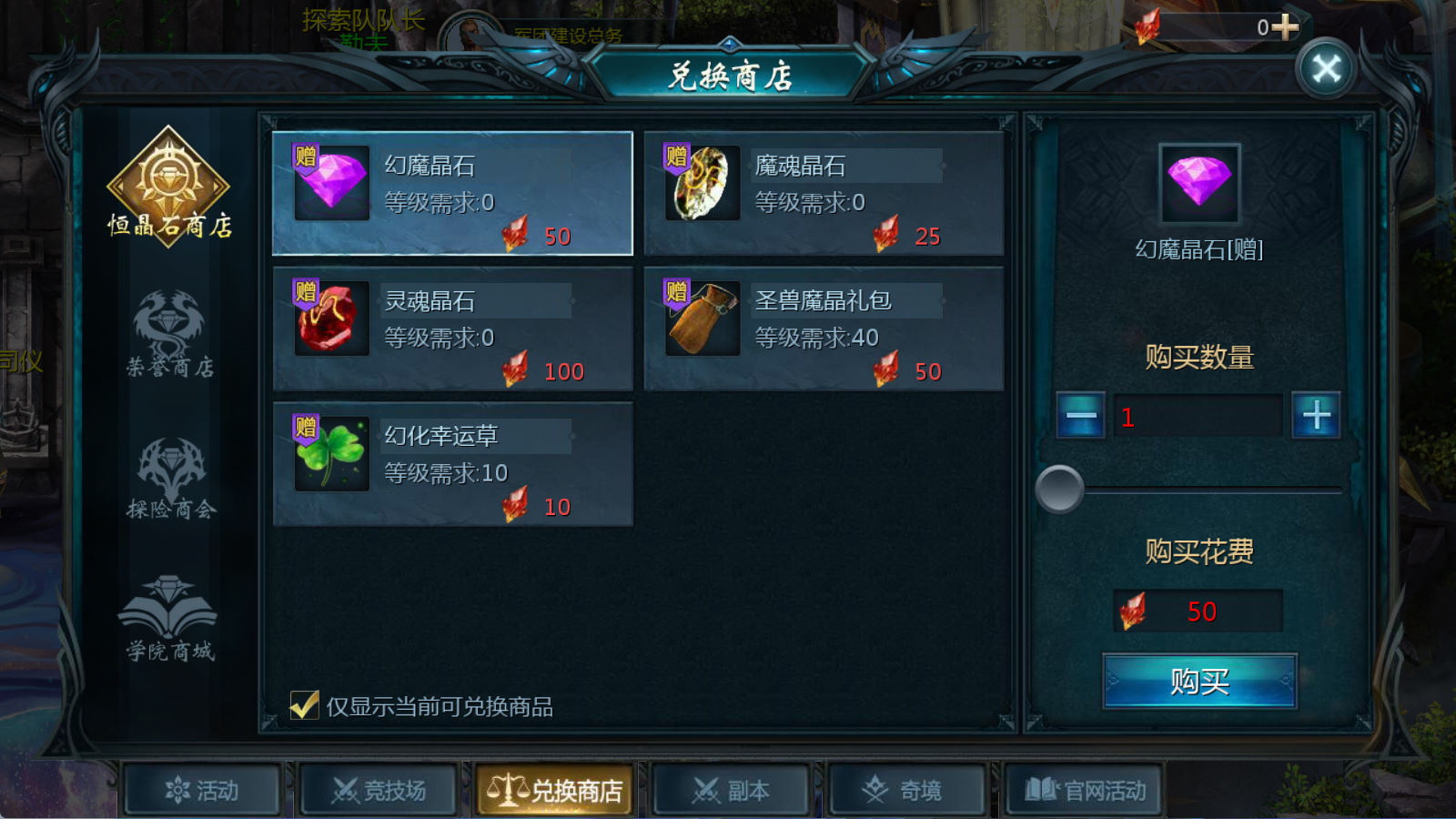
Task: Open the 荣誉商店 dragon icon
Action: pyautogui.click(x=169, y=333)
